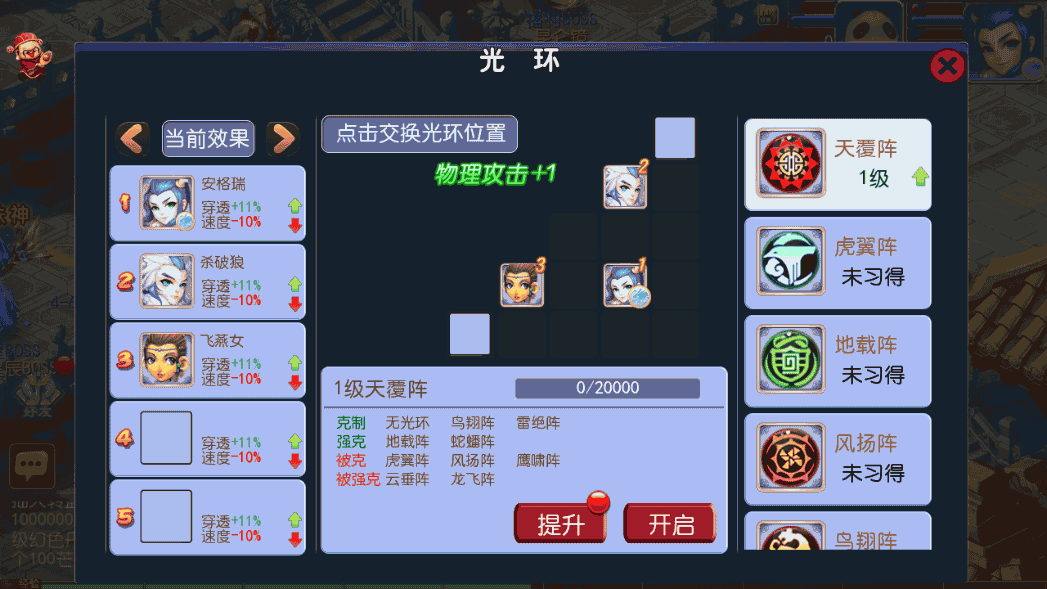Screen dimensions: 1047x589
Task: Click 飞燕女 portrait in slot 3
Action: [x=166, y=360]
